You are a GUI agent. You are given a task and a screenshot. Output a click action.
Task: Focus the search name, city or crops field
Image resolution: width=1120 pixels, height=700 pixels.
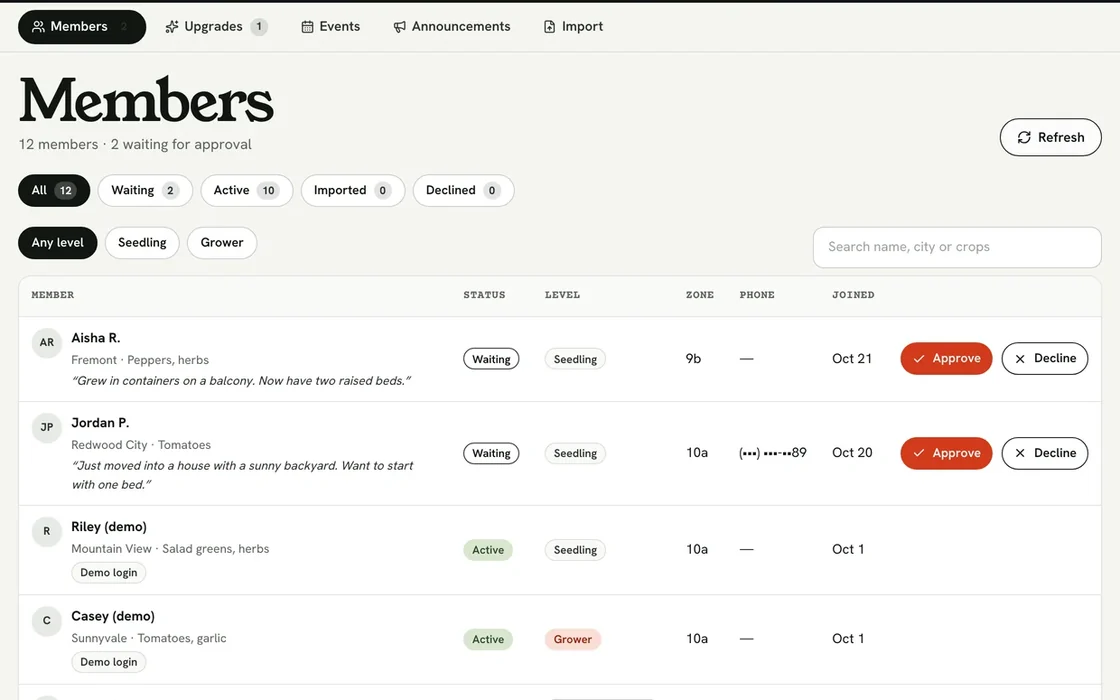(x=957, y=247)
